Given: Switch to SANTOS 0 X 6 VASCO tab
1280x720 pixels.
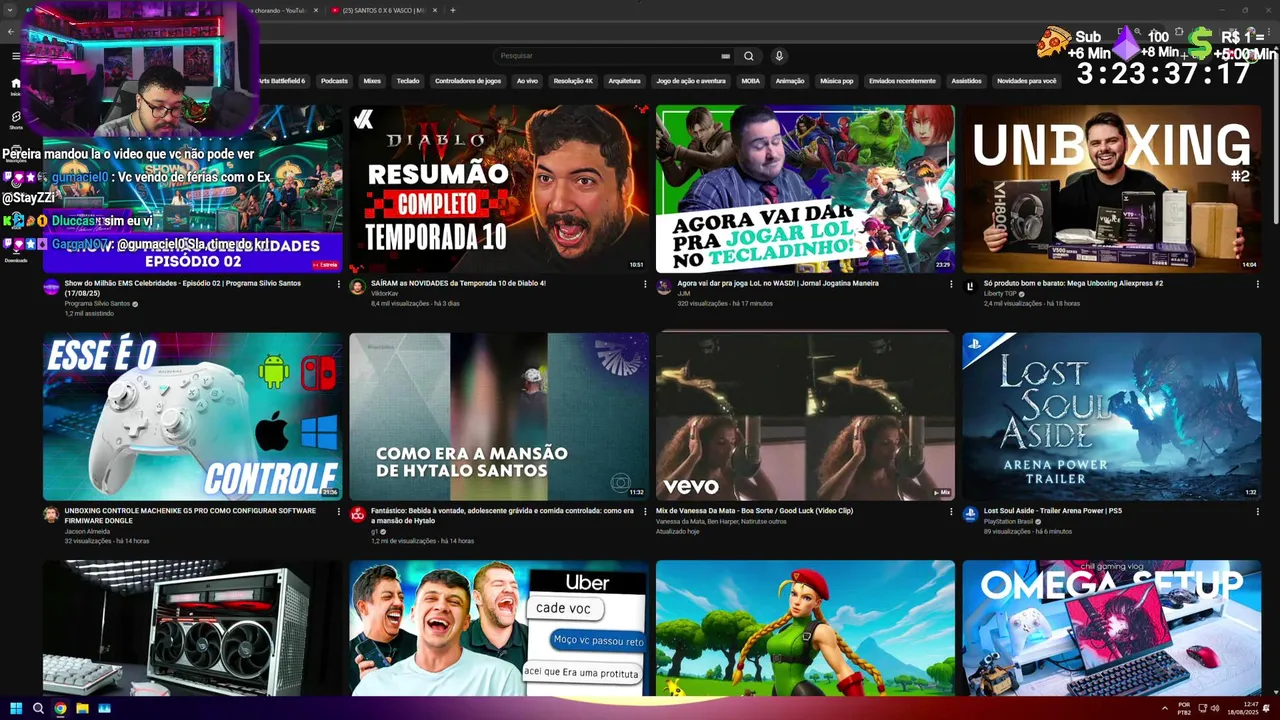Looking at the screenshot, I should 385,10.
